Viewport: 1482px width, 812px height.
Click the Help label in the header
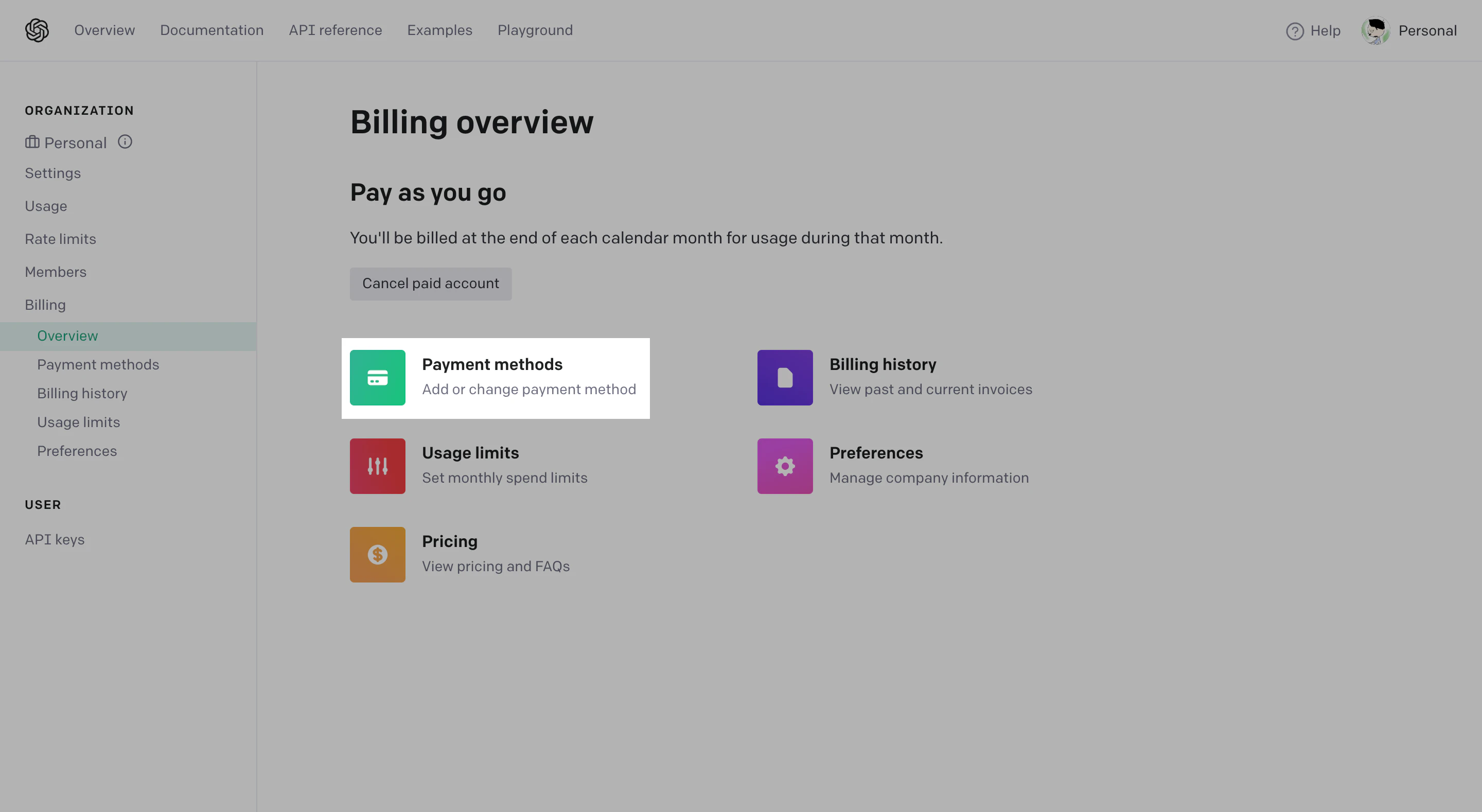1326,31
